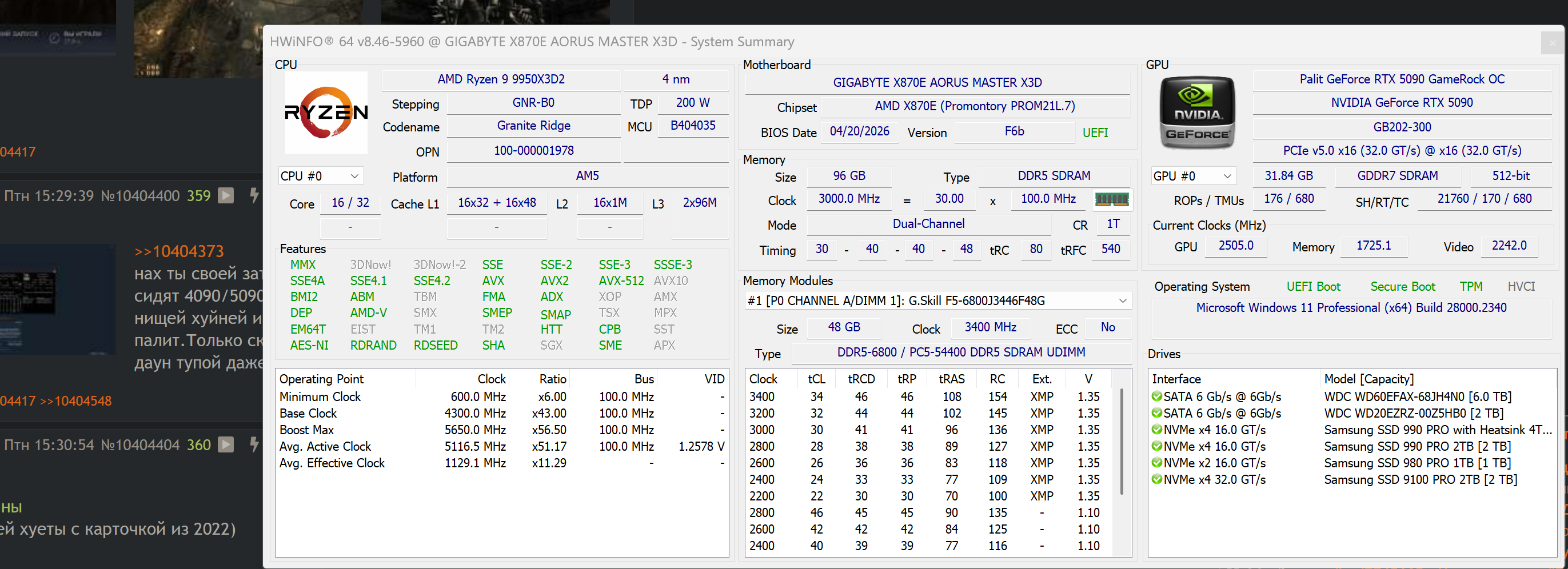Click the Windows 11 Professional build text
The image size is (1568, 569).
(1351, 308)
